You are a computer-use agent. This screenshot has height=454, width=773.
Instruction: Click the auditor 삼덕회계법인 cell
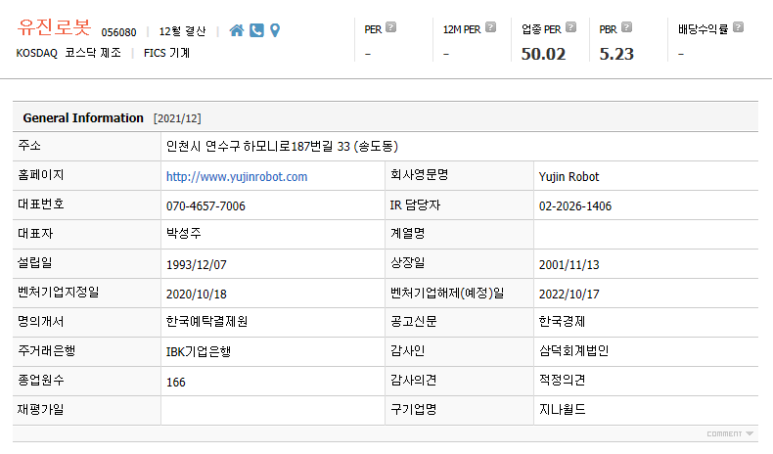(574, 350)
